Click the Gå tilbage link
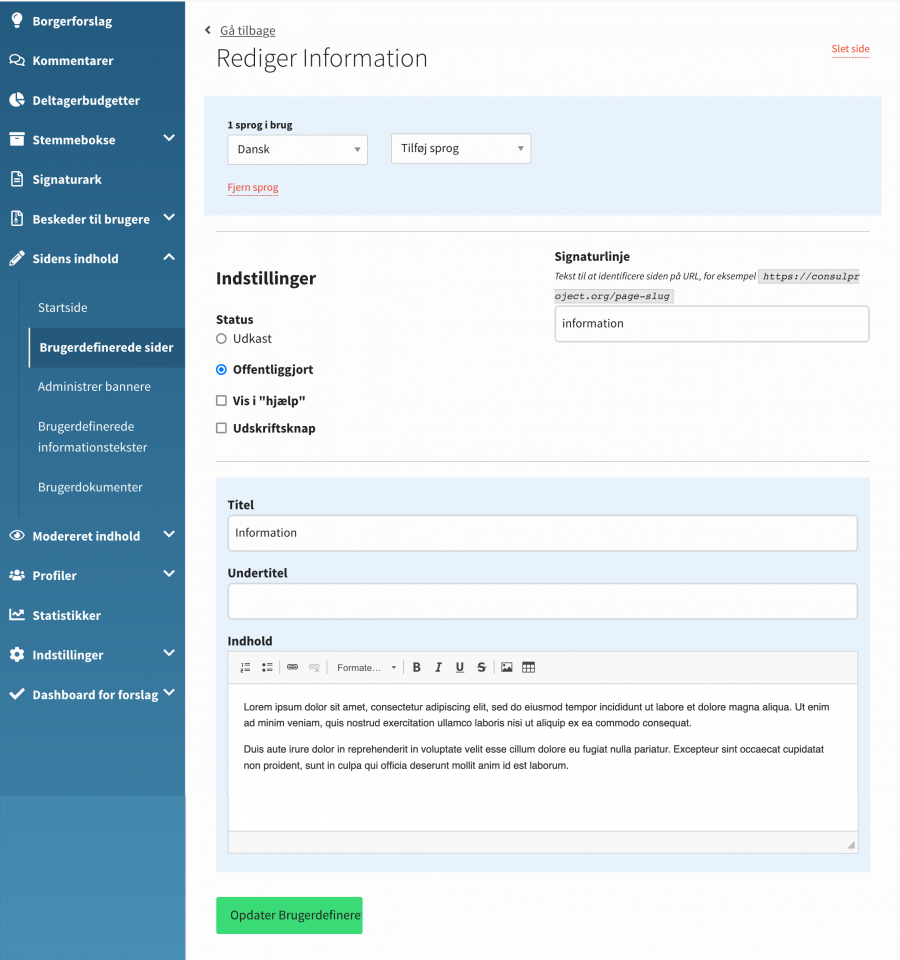 (x=247, y=30)
